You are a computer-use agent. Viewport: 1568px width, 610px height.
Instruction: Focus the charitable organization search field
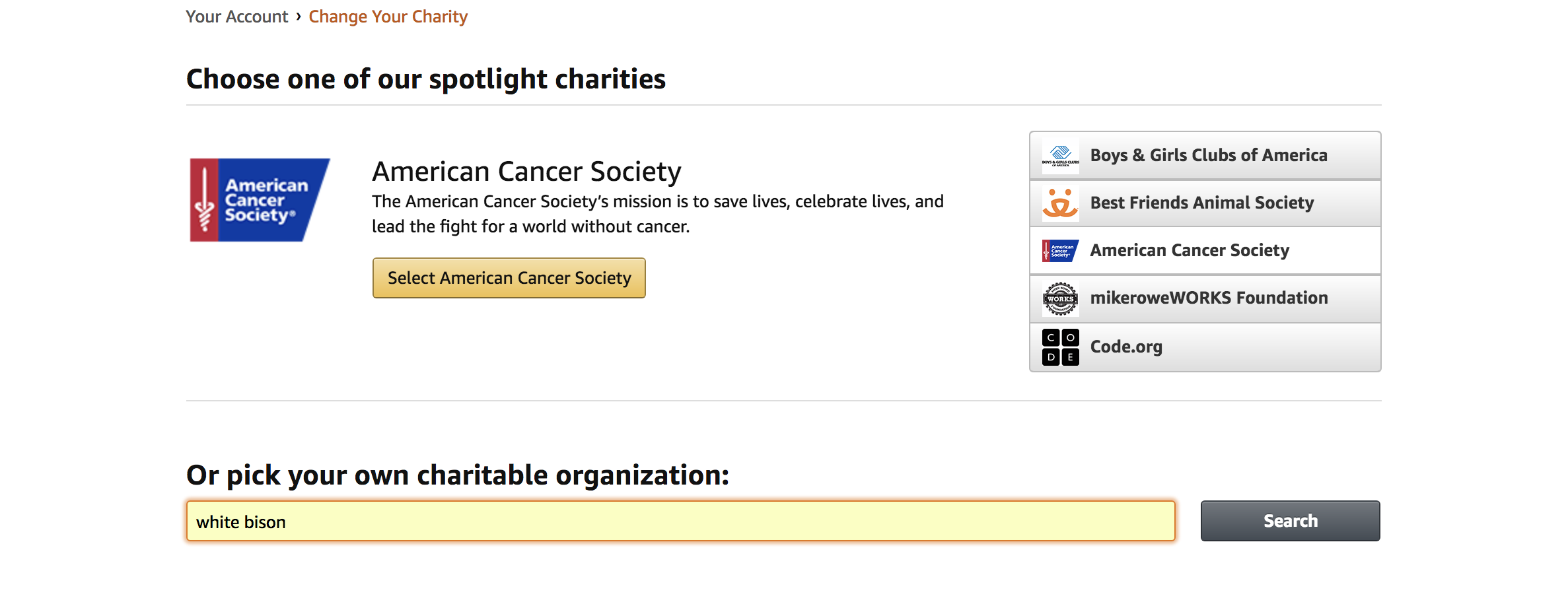(680, 522)
